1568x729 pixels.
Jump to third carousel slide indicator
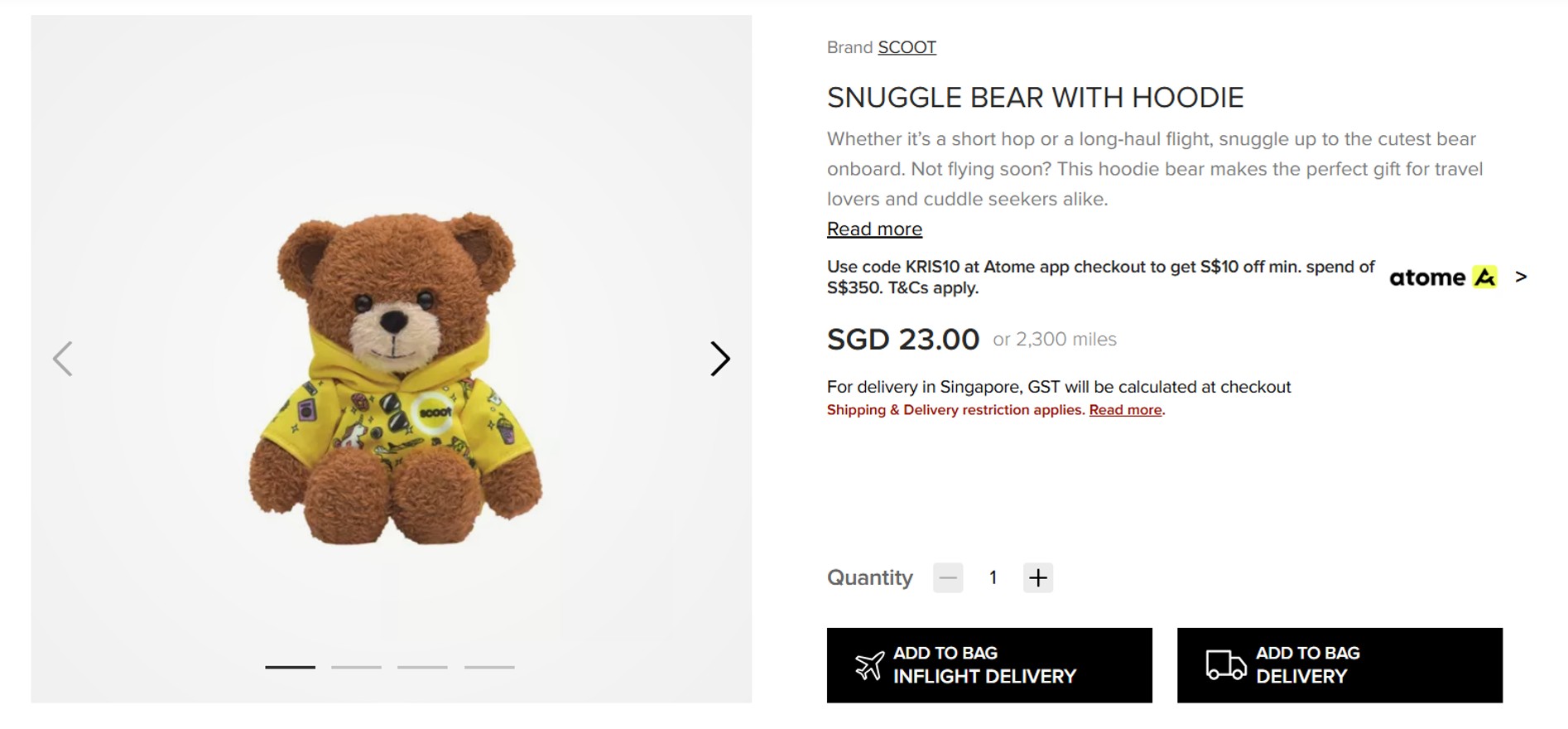[x=422, y=667]
